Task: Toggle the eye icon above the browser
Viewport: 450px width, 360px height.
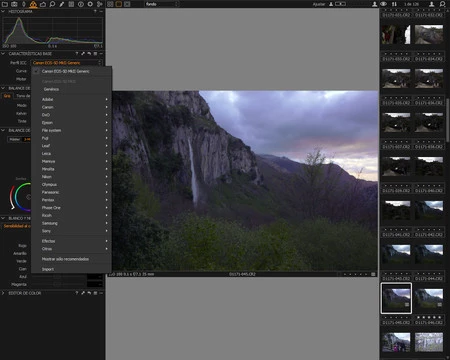Action: pos(384,4)
